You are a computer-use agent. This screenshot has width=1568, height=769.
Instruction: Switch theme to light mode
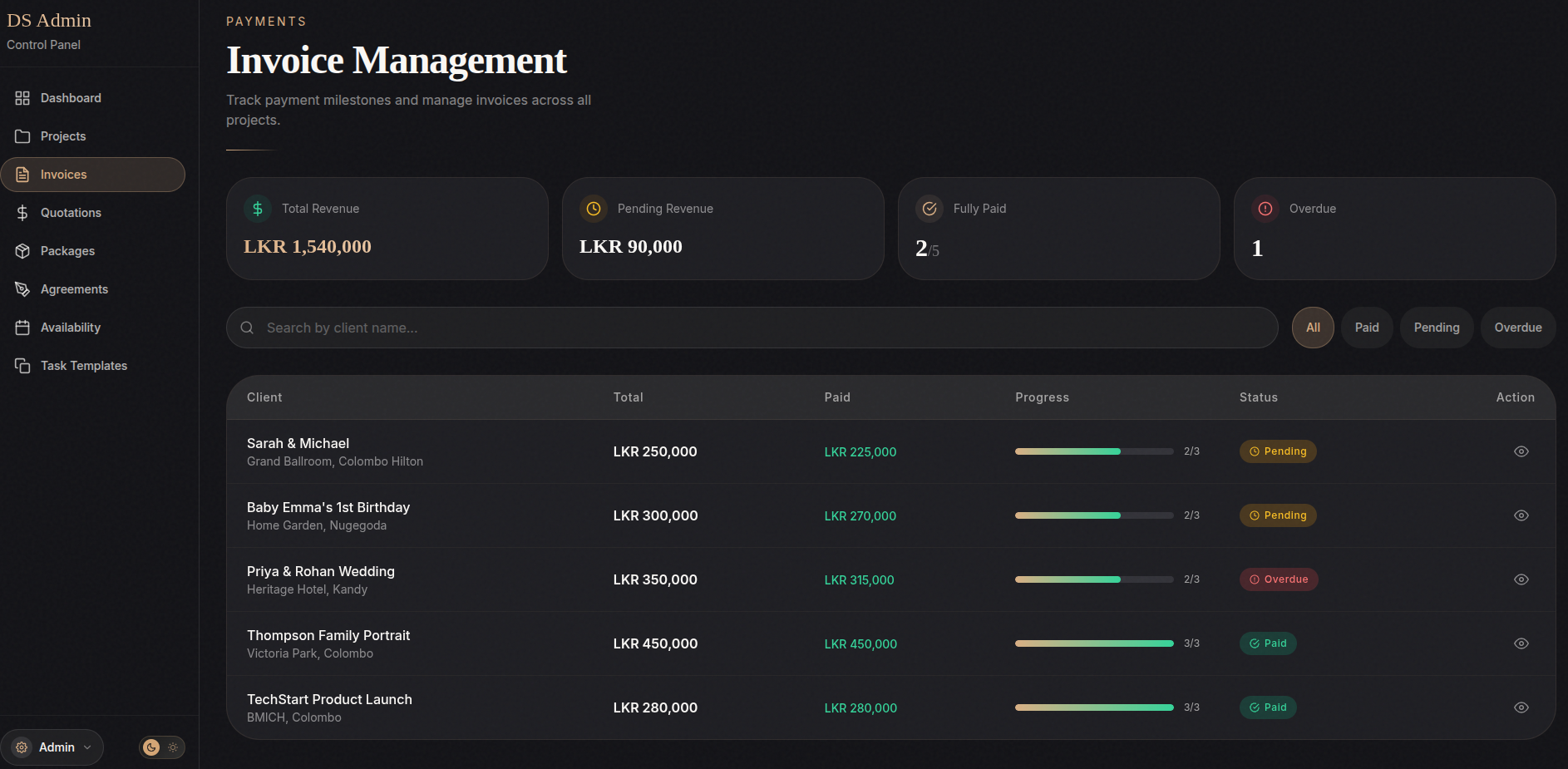[x=173, y=747]
